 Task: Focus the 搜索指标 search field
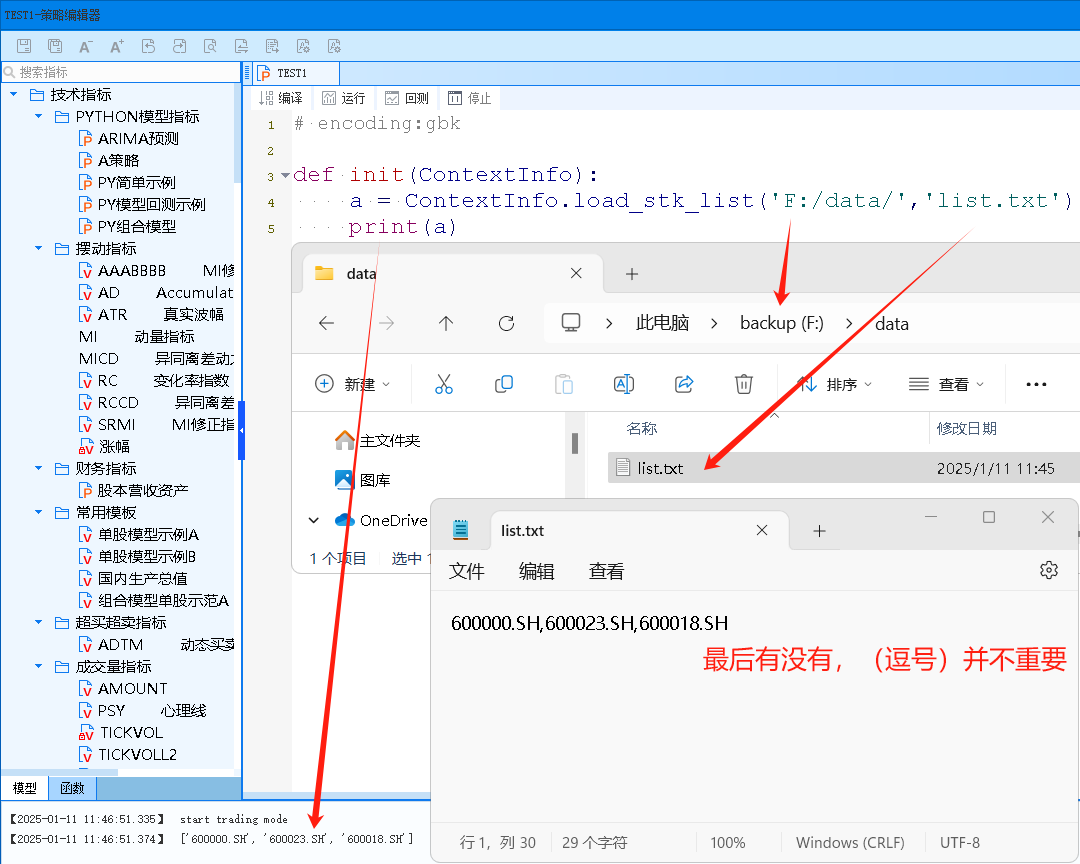(x=121, y=72)
